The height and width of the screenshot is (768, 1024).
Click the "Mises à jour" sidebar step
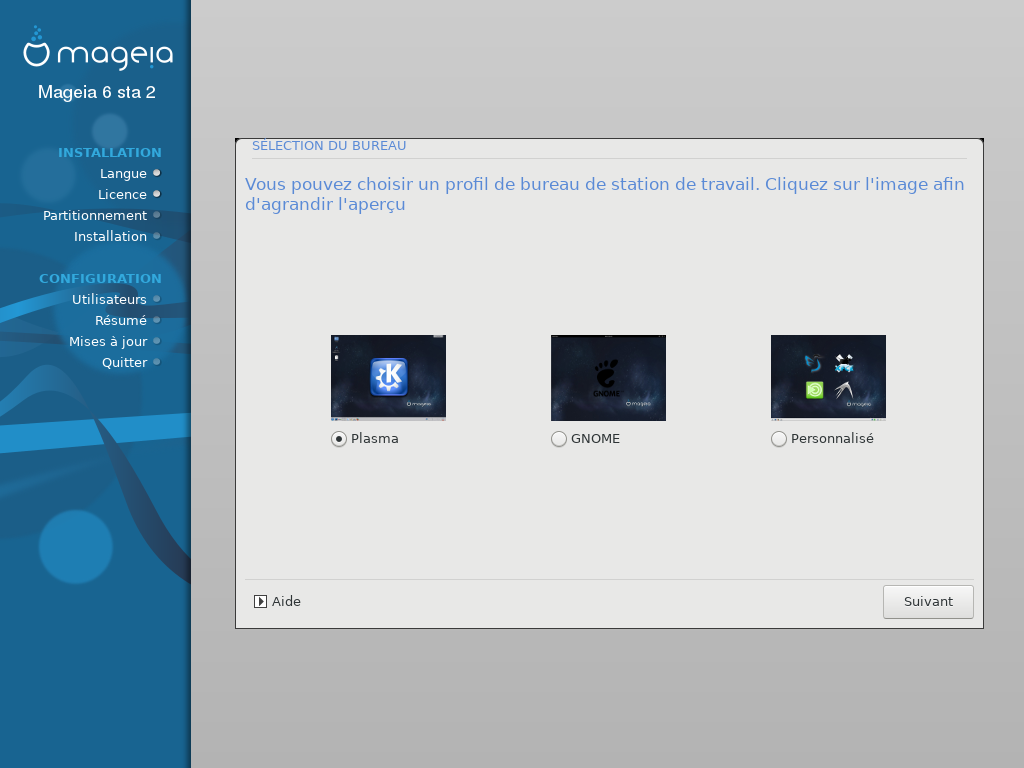tap(108, 342)
